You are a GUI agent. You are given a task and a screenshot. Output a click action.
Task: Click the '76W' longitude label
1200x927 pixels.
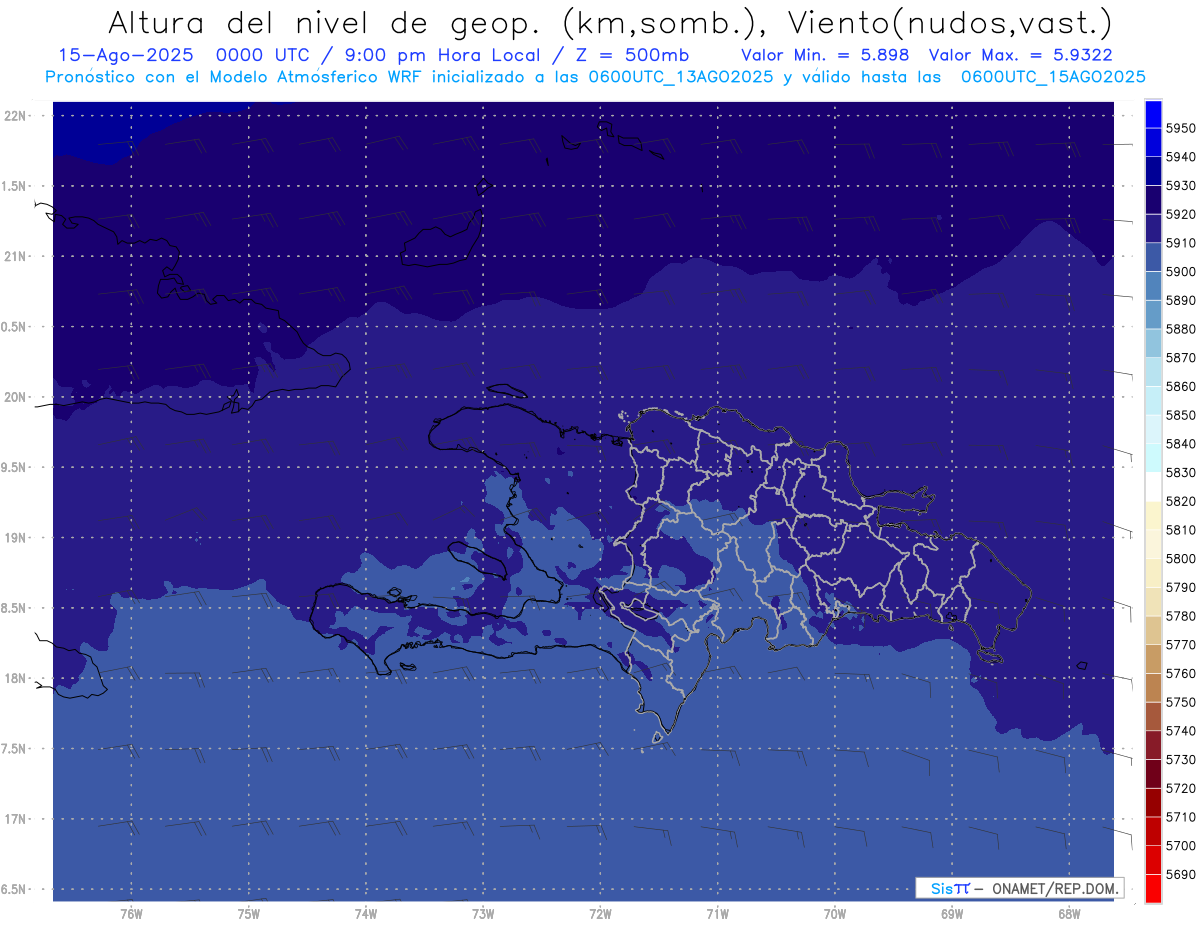pyautogui.click(x=131, y=913)
